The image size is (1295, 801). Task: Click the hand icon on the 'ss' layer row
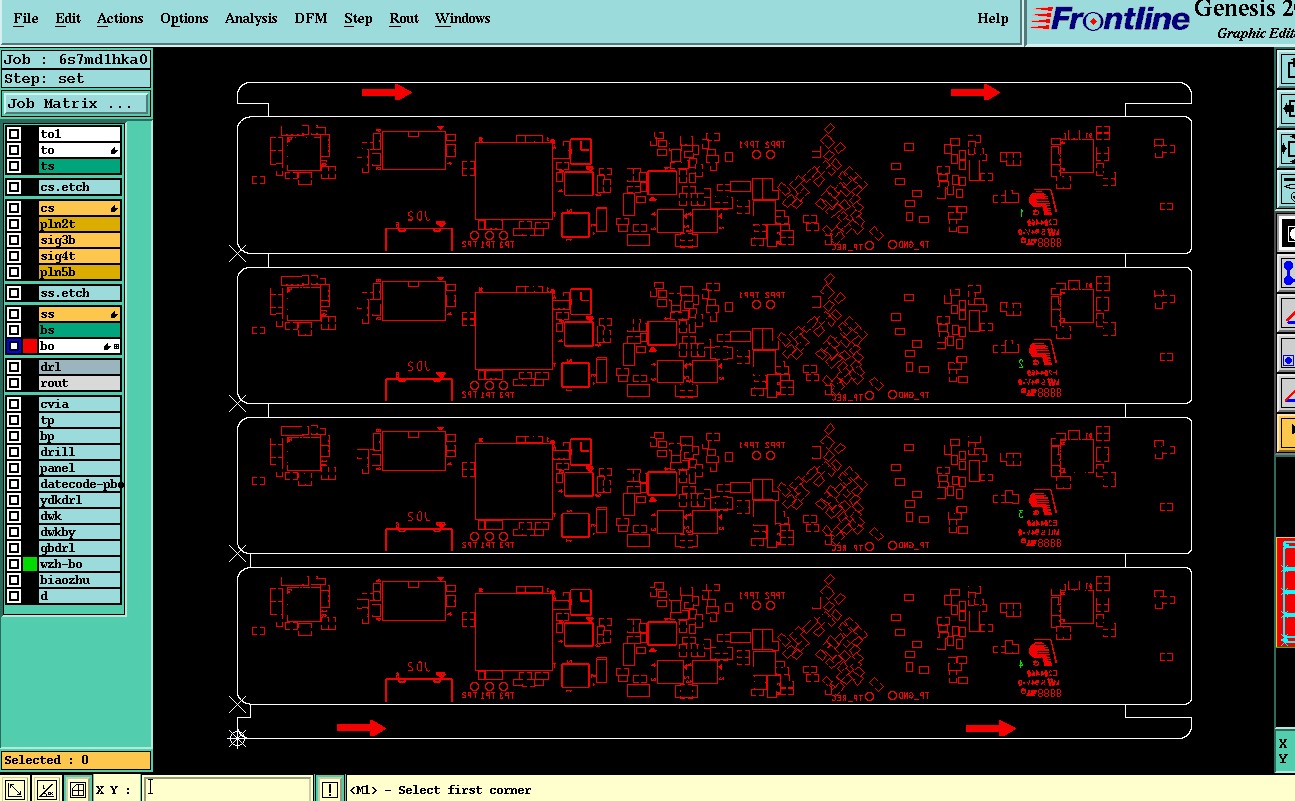tap(115, 314)
